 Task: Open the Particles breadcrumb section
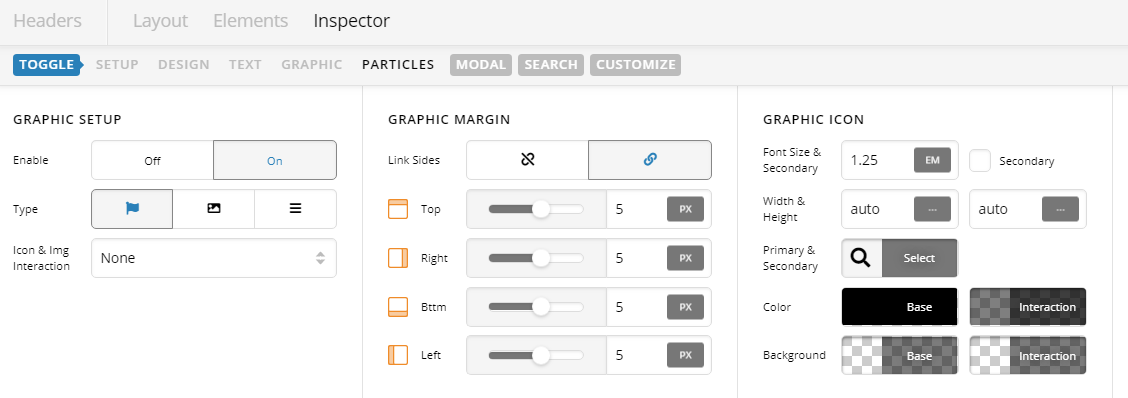point(398,65)
